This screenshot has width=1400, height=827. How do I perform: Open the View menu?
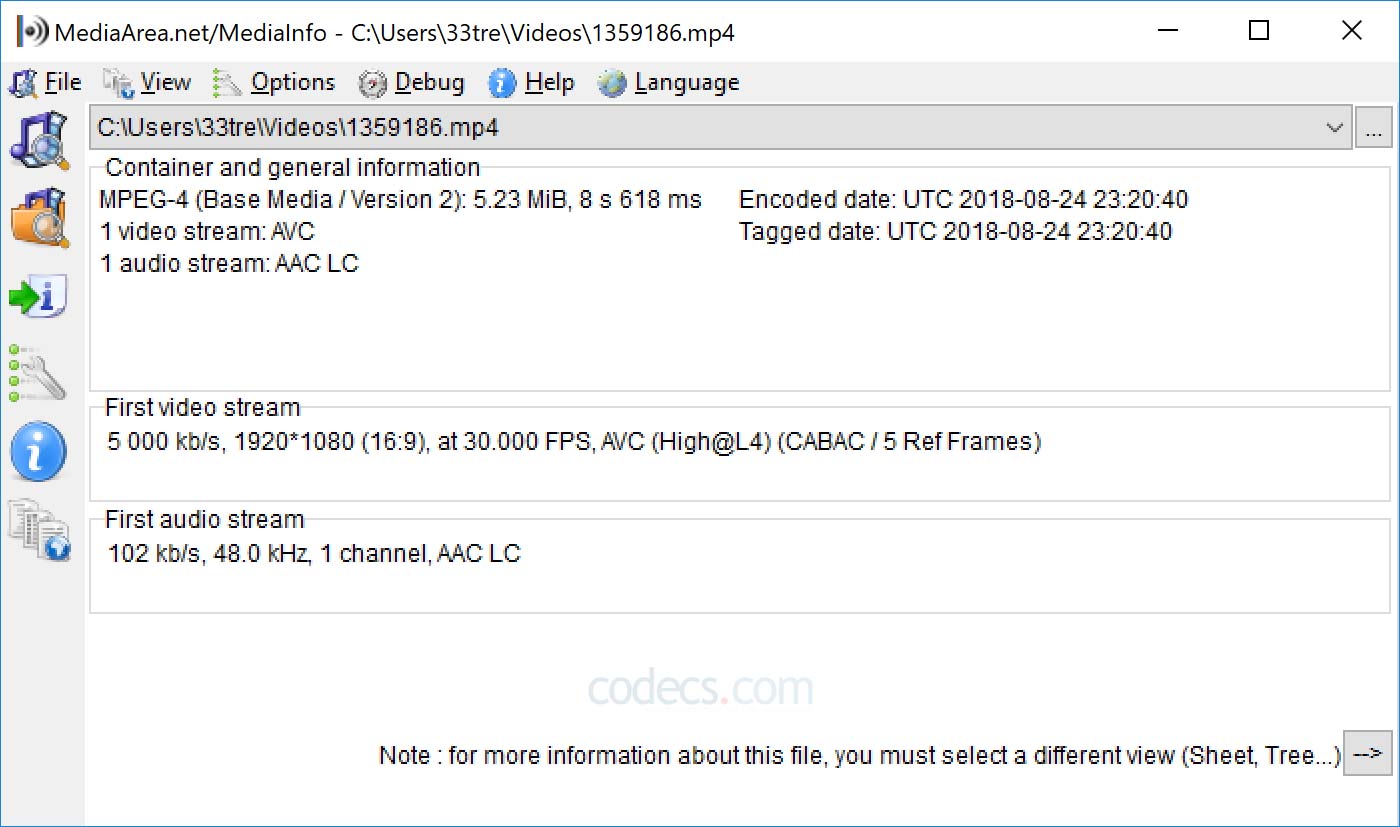tap(165, 82)
